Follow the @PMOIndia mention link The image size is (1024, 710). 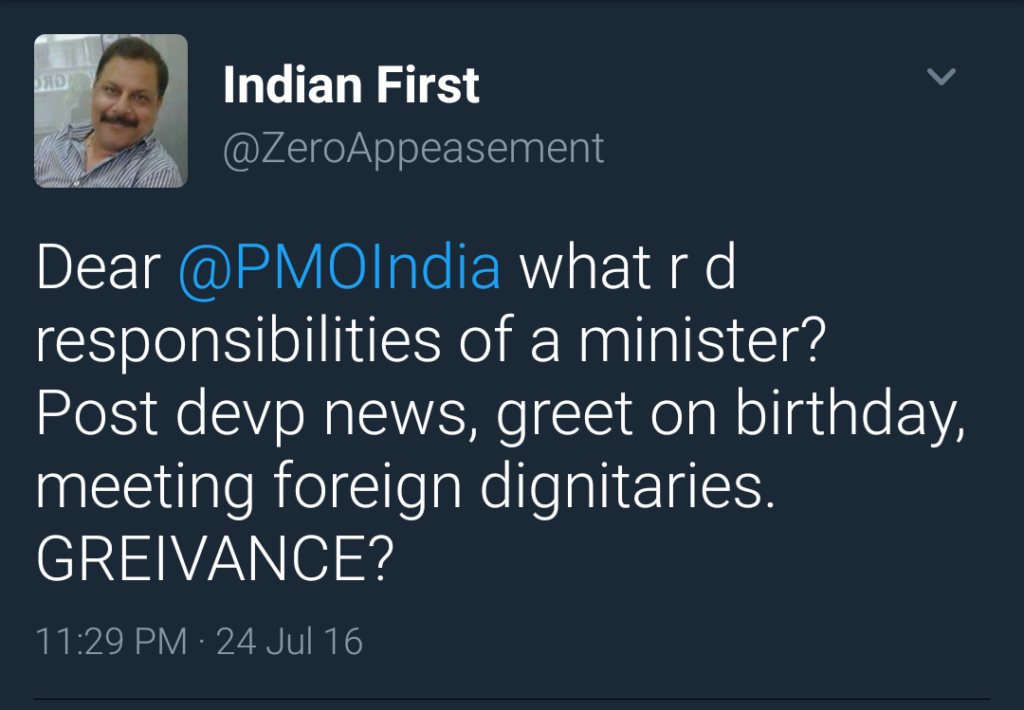pos(340,268)
